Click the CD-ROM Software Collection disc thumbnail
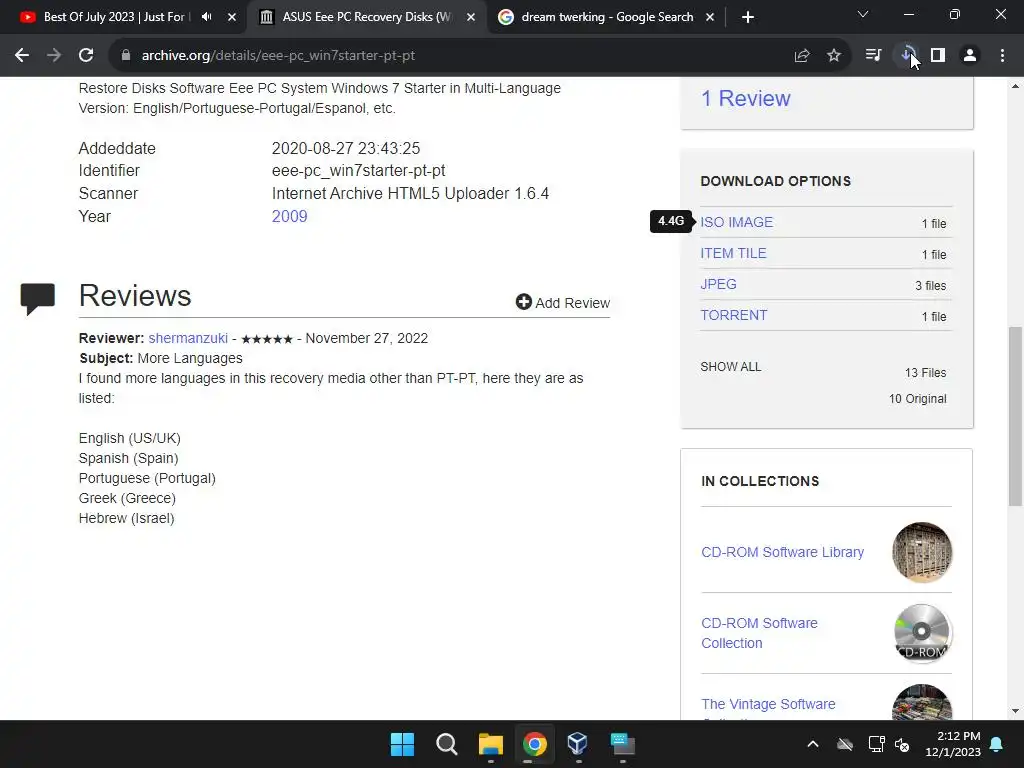 [922, 633]
